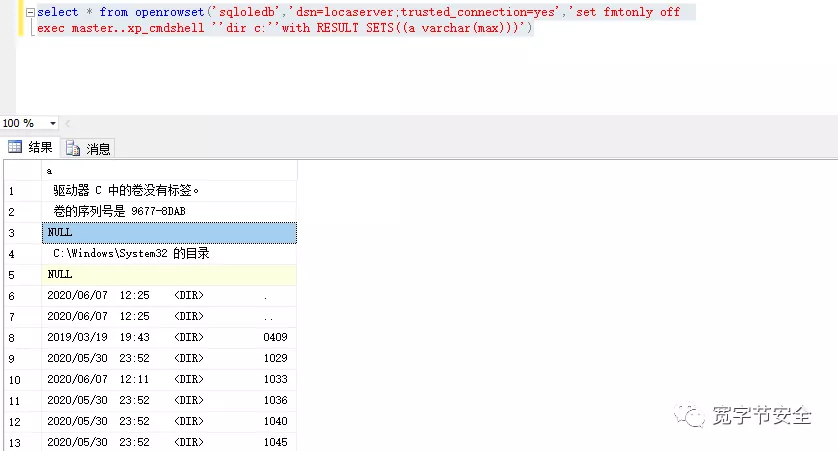Collapse the SQL query outline block
The height and width of the screenshot is (451, 838).
[29, 12]
